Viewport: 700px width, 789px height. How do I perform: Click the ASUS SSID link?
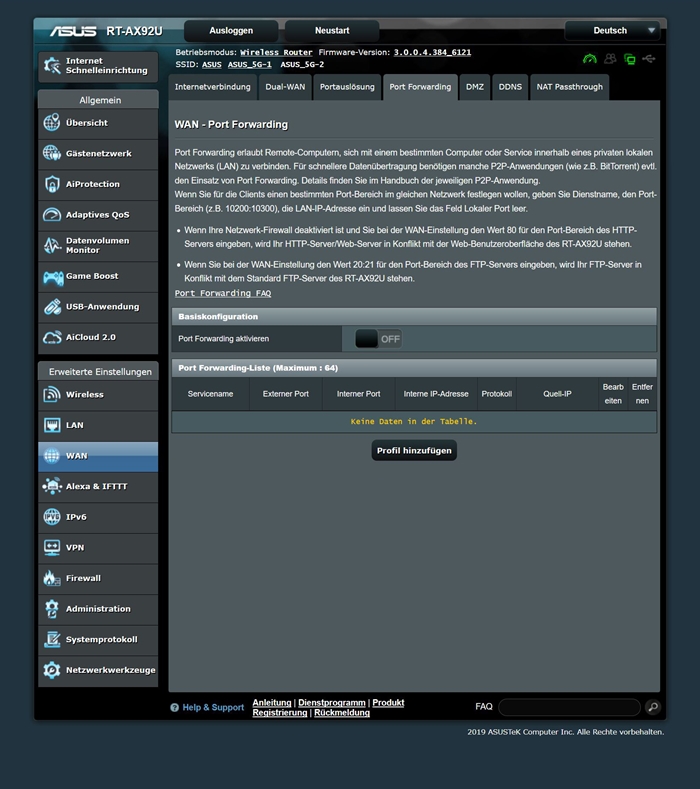click(212, 64)
